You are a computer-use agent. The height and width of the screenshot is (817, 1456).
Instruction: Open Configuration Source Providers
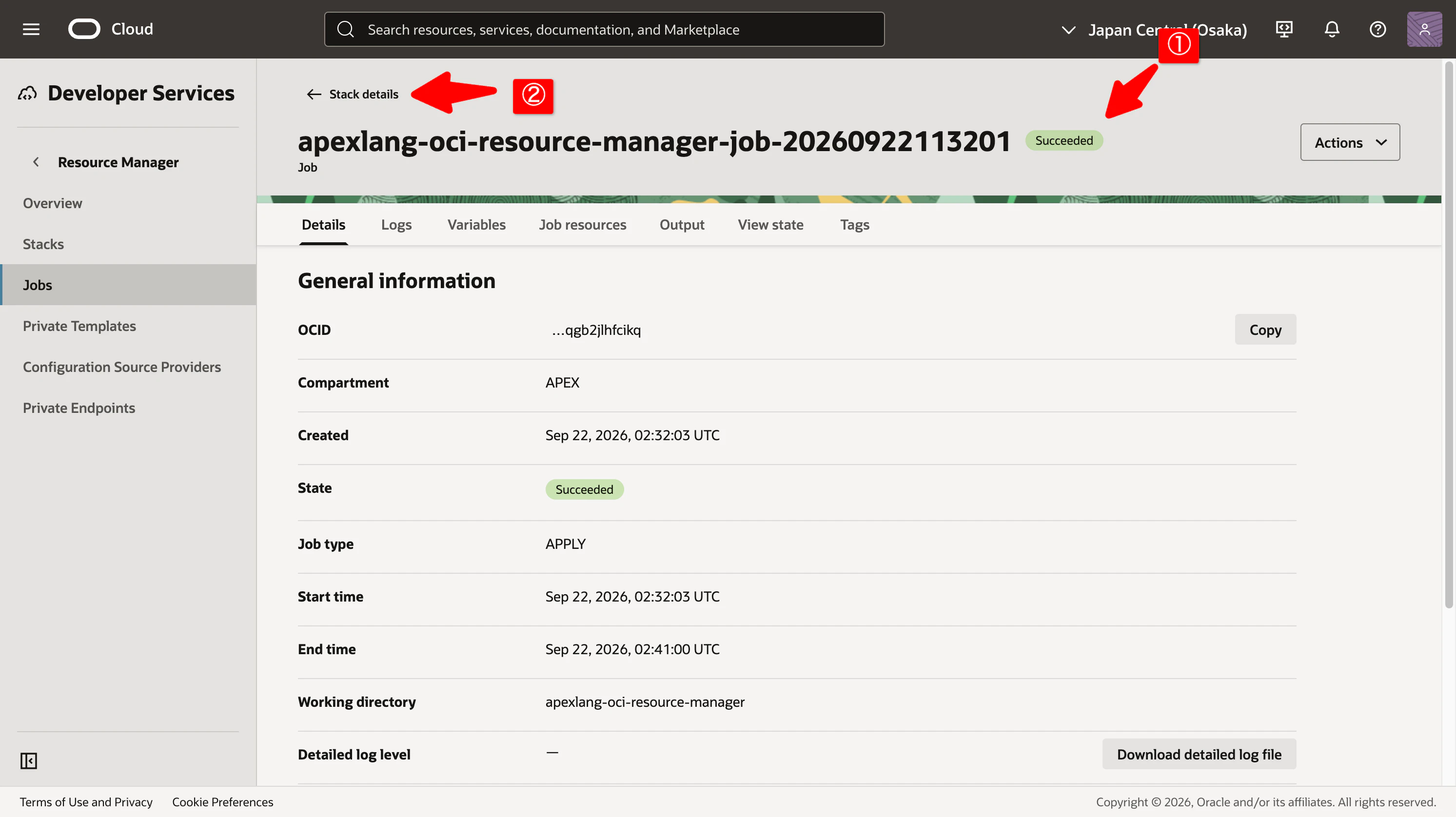point(121,367)
